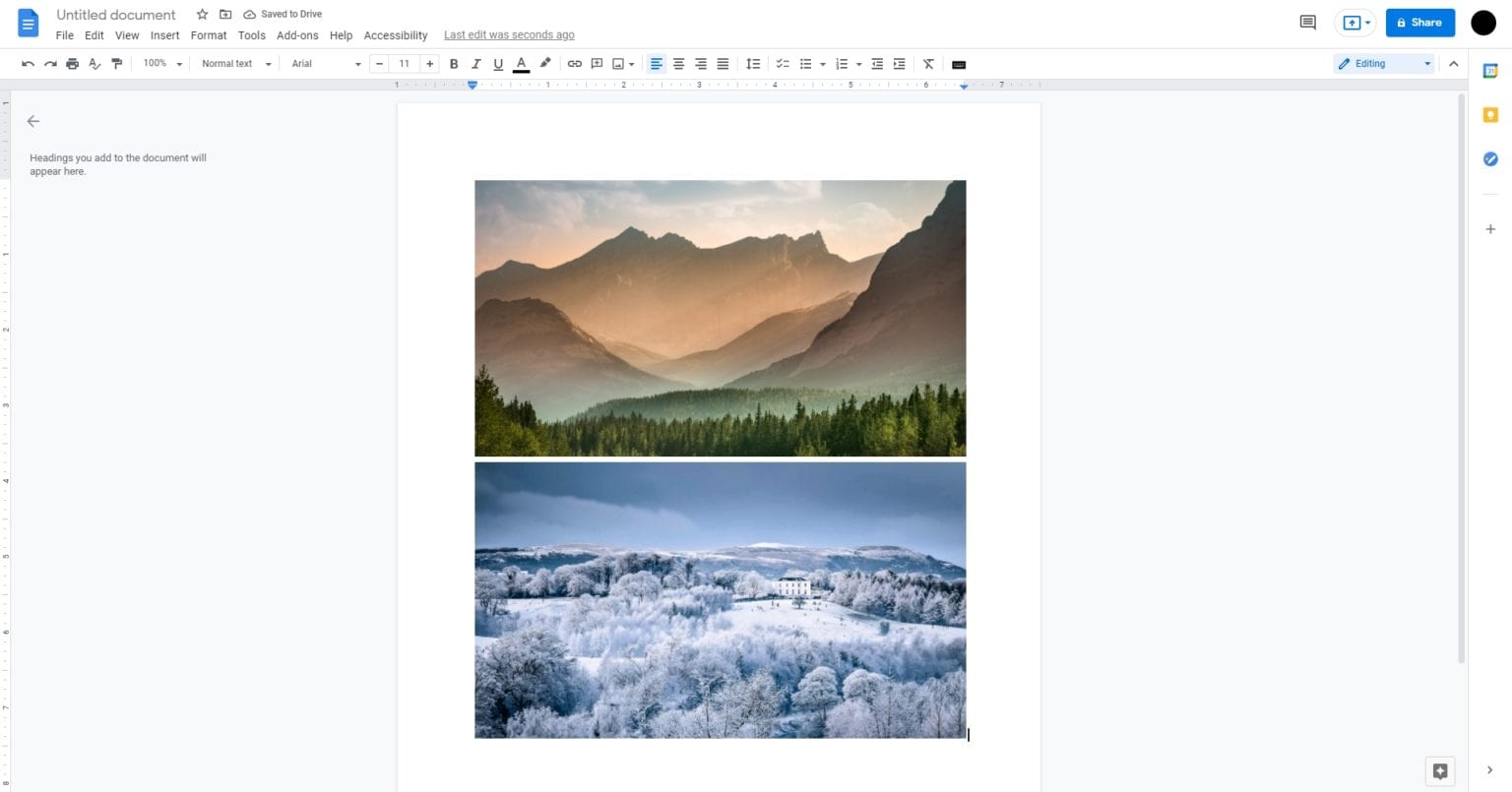
Task: Add a comment
Action: [597, 63]
